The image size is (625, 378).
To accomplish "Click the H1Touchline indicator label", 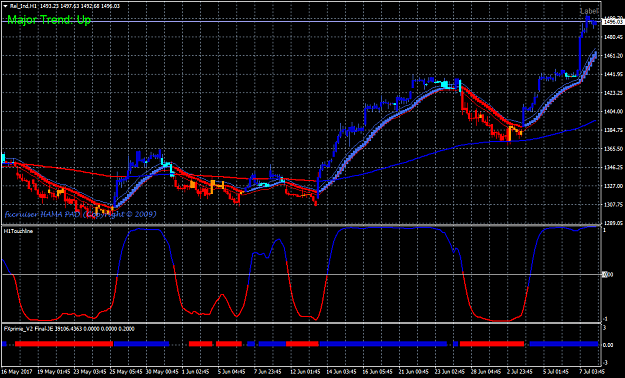I will click(18, 231).
